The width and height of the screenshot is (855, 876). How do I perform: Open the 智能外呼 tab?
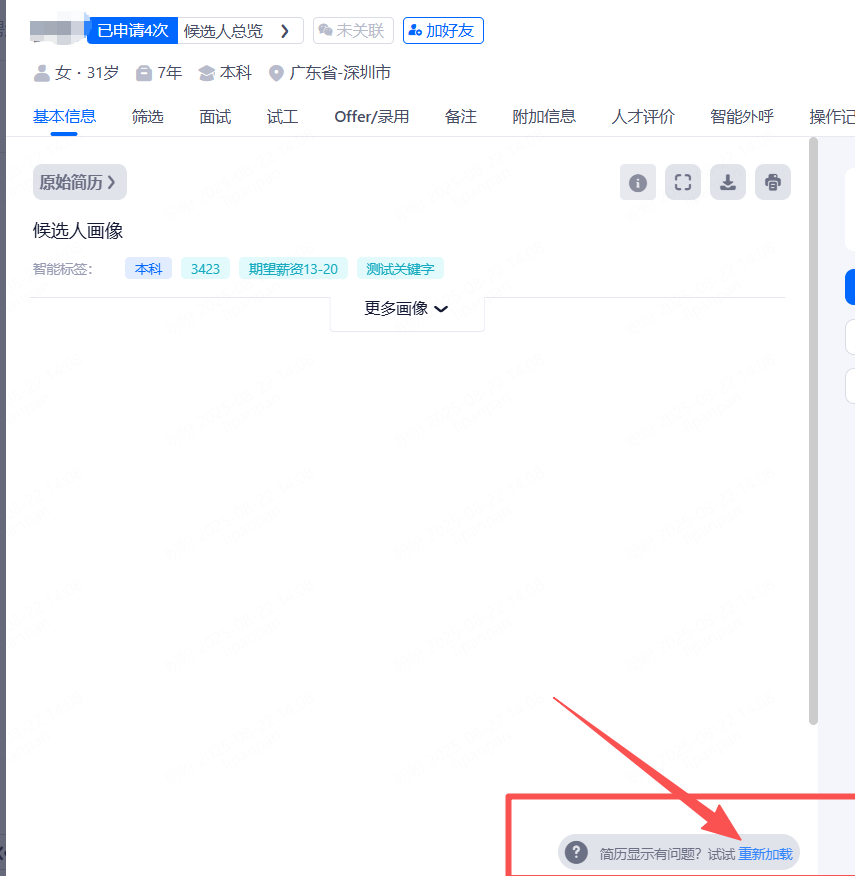742,117
